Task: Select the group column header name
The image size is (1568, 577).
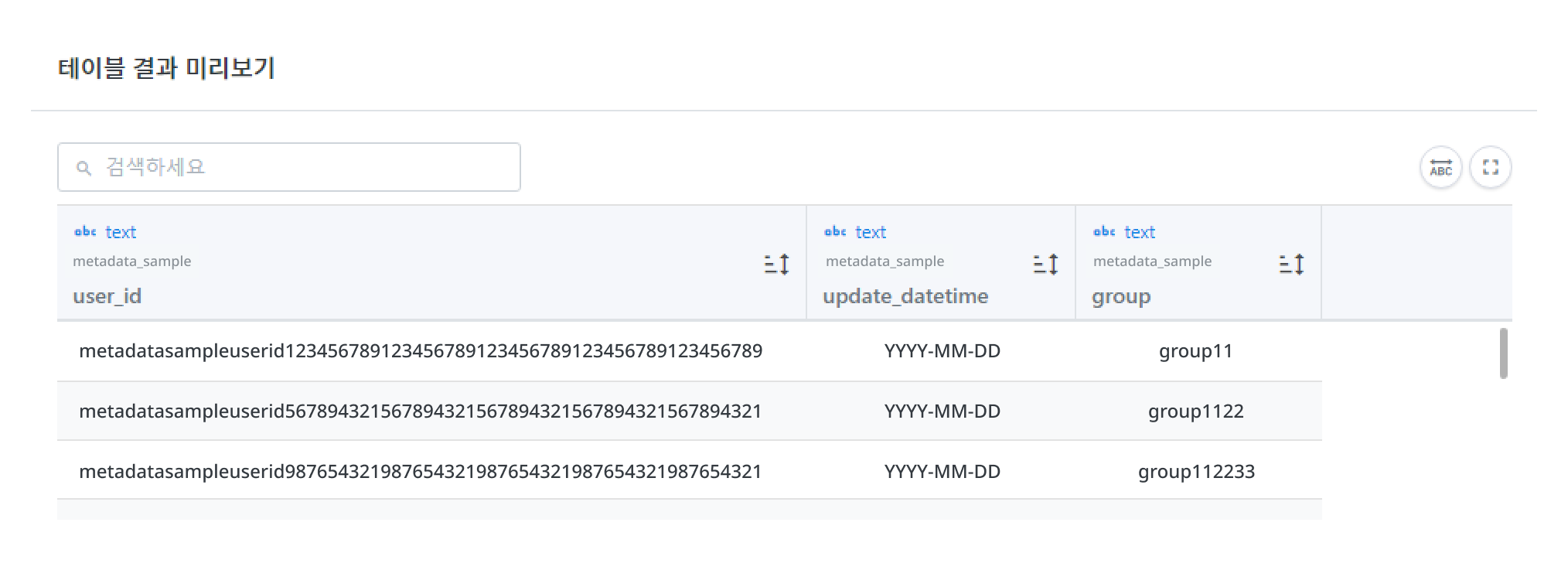Action: pyautogui.click(x=1121, y=297)
